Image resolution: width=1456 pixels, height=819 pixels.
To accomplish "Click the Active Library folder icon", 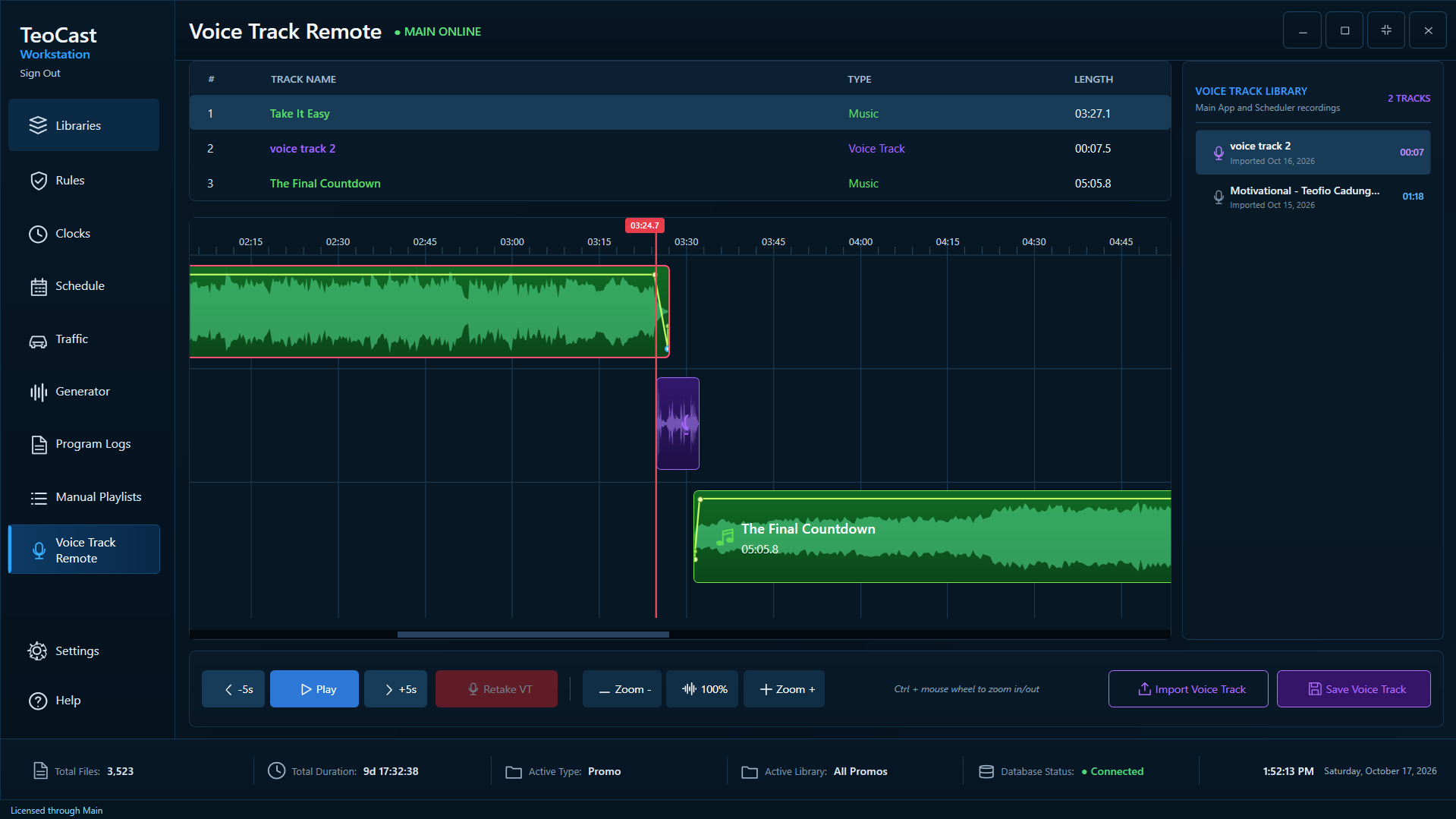I will [750, 772].
